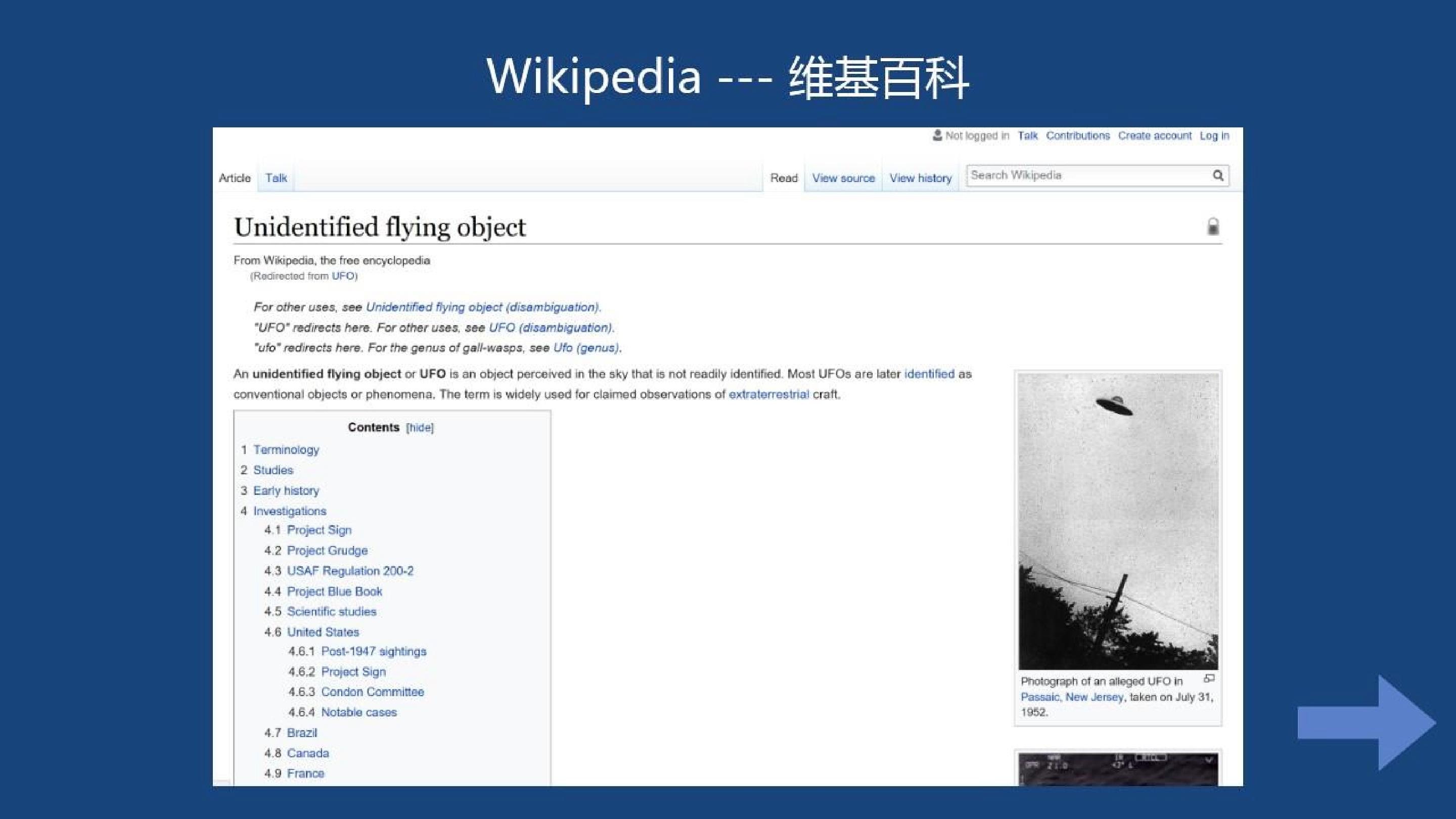Click 'From Wikipedia, the free encyclopedia' tagline

point(332,260)
